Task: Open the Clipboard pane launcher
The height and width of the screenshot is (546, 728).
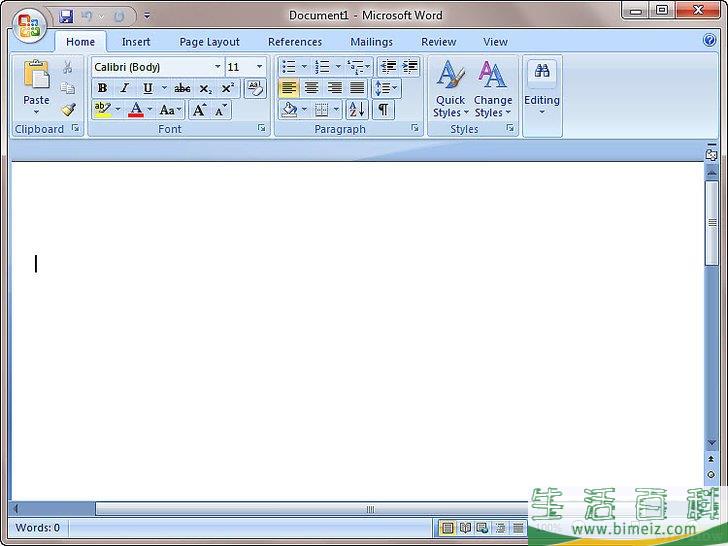Action: 75,128
